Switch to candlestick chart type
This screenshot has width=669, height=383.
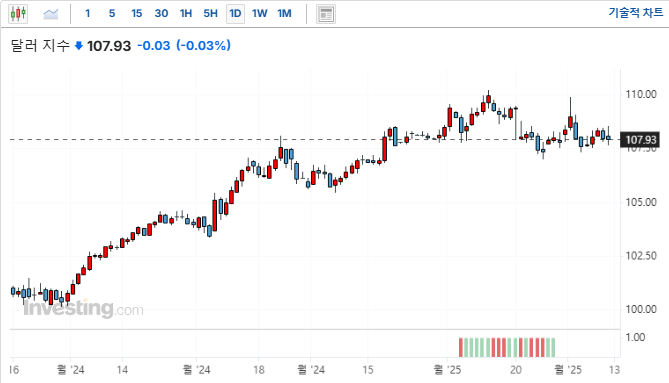click(18, 14)
